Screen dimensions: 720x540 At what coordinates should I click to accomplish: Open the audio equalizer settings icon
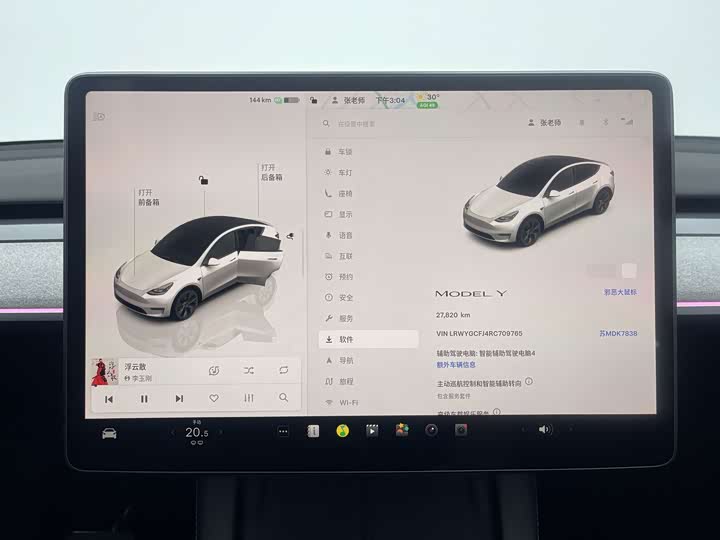pos(249,398)
